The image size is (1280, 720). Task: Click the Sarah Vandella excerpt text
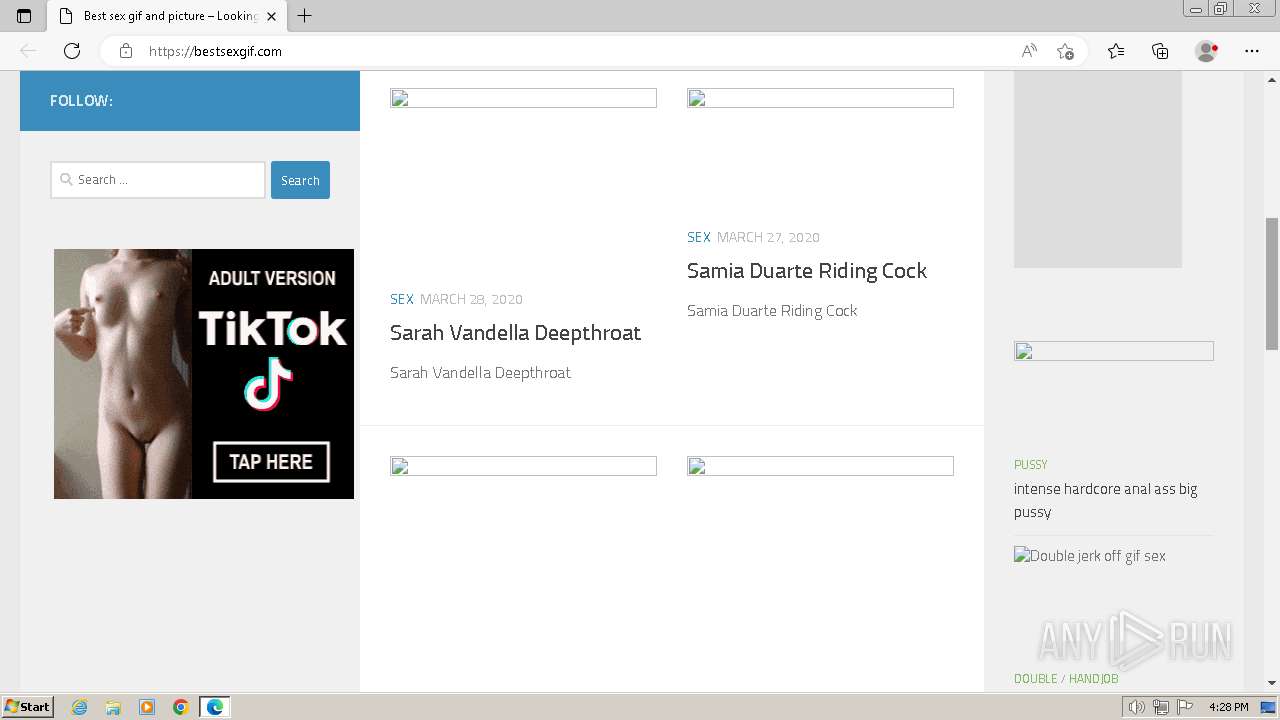[x=480, y=373]
